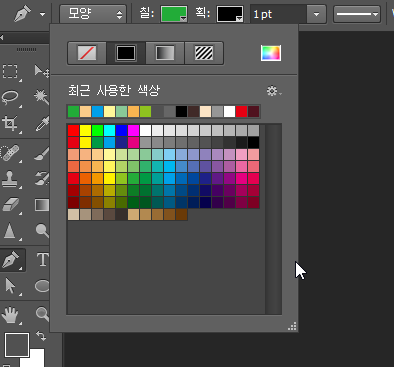Select the Horizontal Type tool
Screen dimensions: 394x367
coord(43,260)
